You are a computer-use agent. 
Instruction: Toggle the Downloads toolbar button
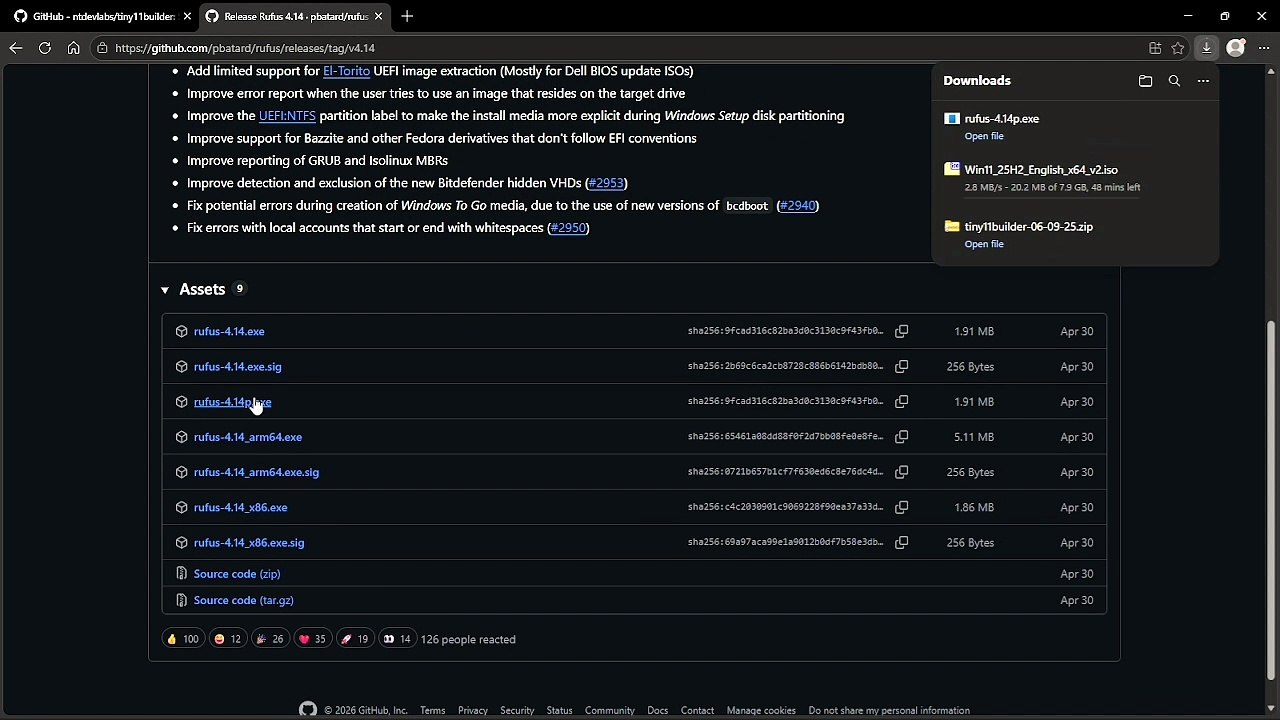[x=1207, y=48]
